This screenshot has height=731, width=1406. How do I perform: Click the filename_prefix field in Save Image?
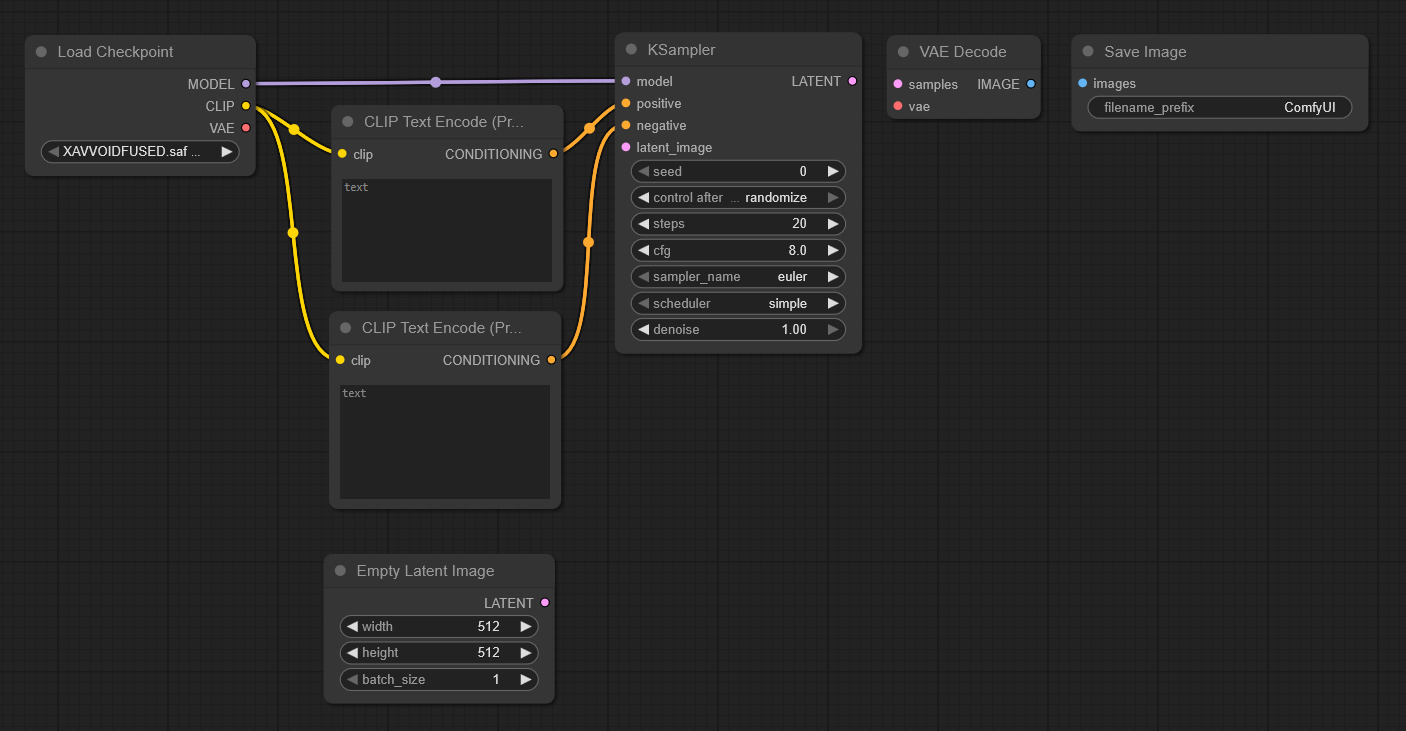tap(1219, 107)
